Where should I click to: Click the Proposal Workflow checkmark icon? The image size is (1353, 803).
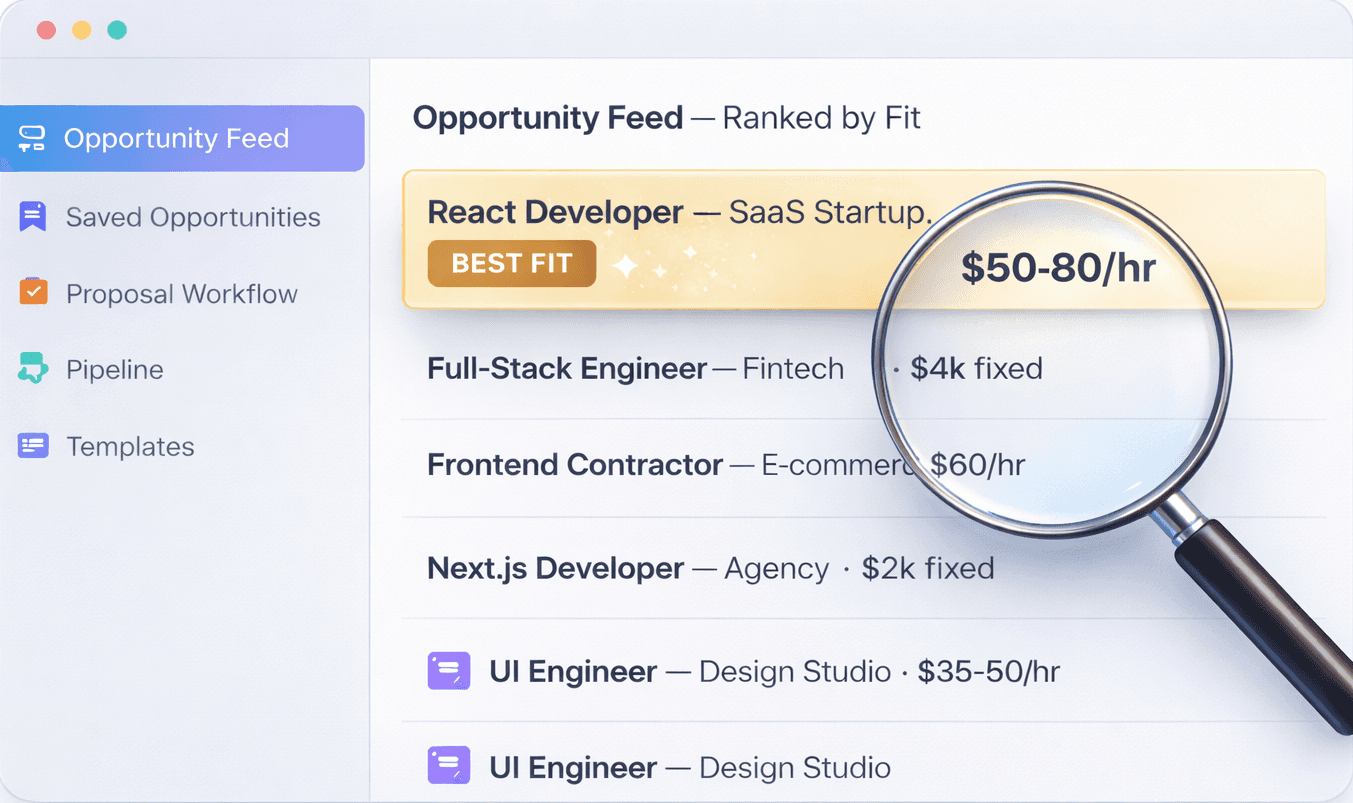pyautogui.click(x=31, y=293)
